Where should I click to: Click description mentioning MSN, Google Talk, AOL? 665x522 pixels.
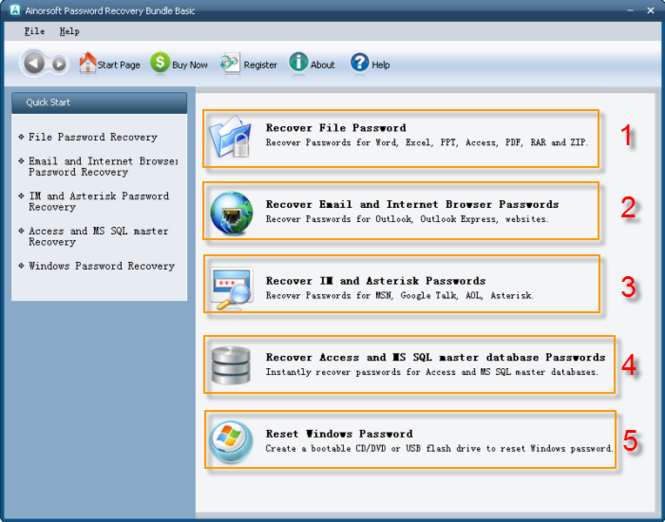400,296
